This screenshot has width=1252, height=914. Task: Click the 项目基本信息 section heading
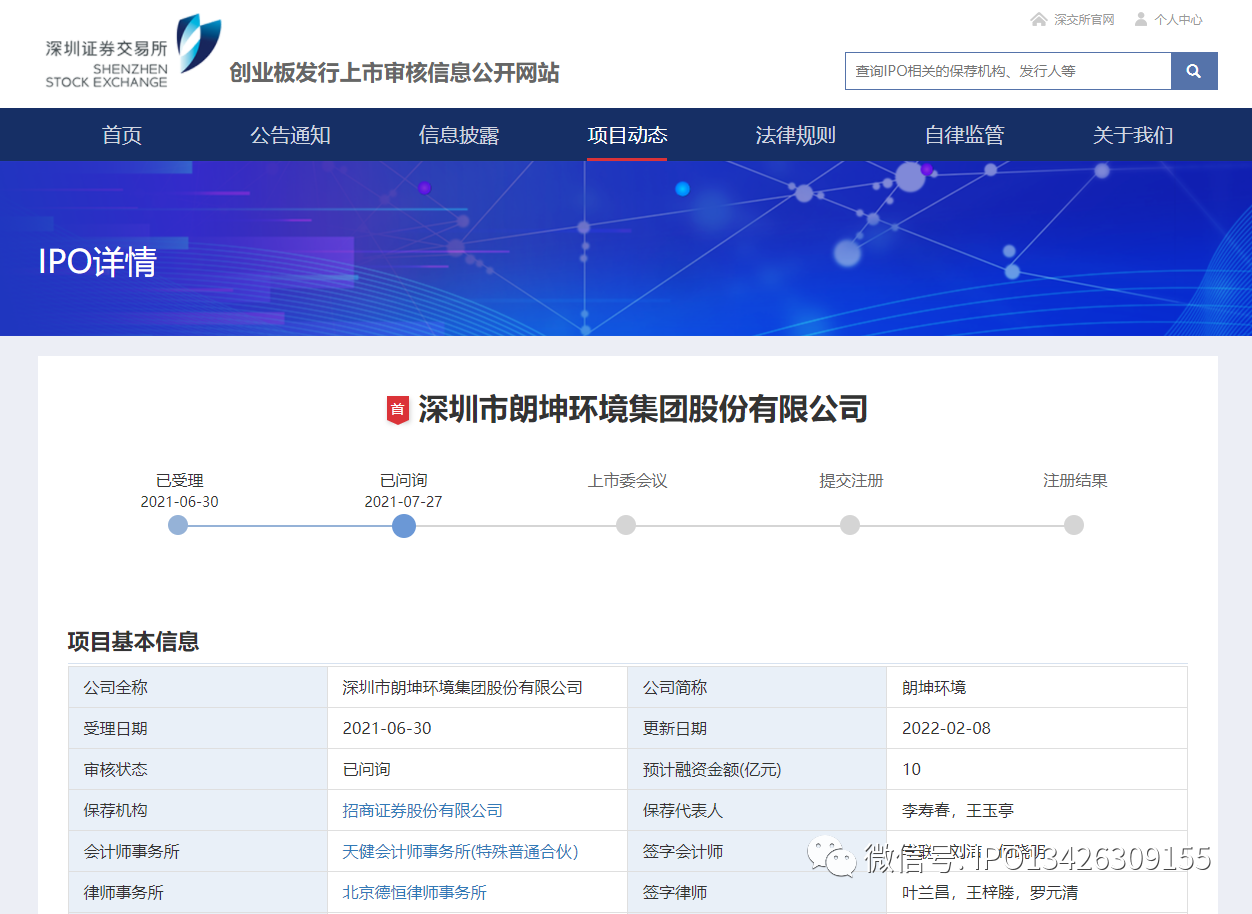tap(133, 642)
